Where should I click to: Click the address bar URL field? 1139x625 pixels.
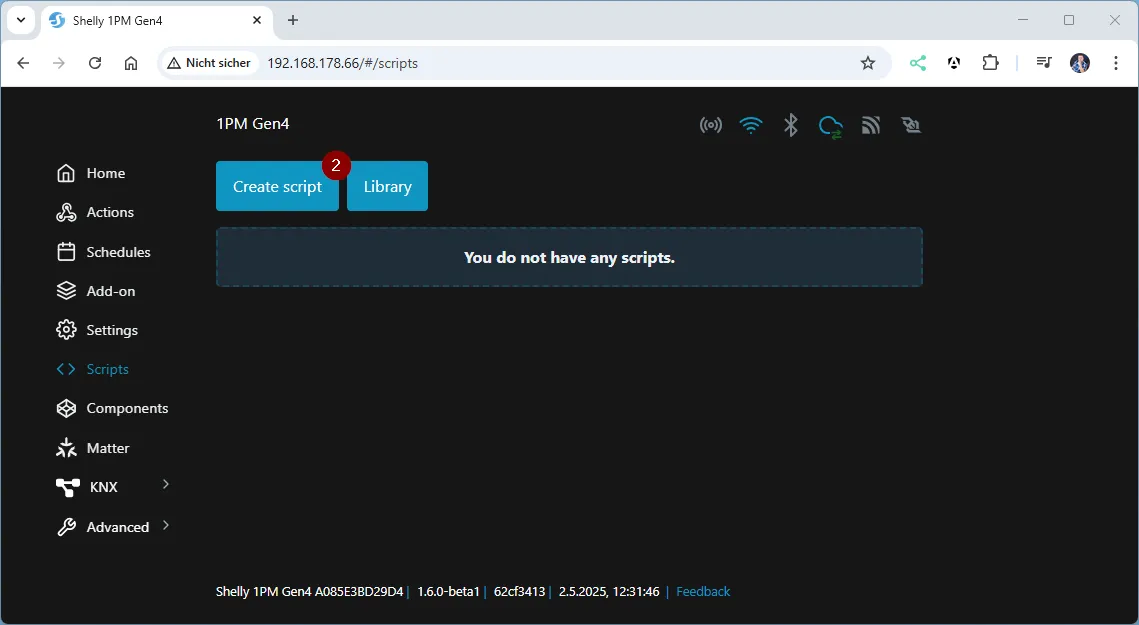550,63
